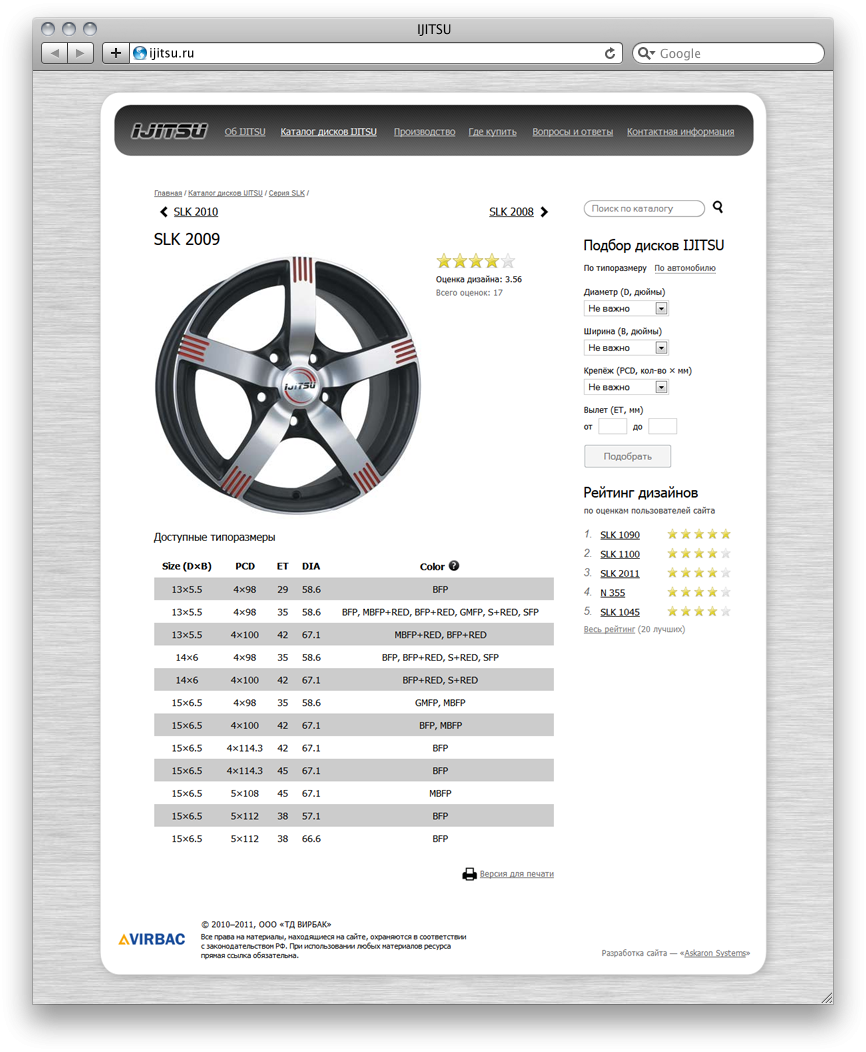Click the 'Всего оценок: 17' text
866x1052 pixels.
pos(469,293)
